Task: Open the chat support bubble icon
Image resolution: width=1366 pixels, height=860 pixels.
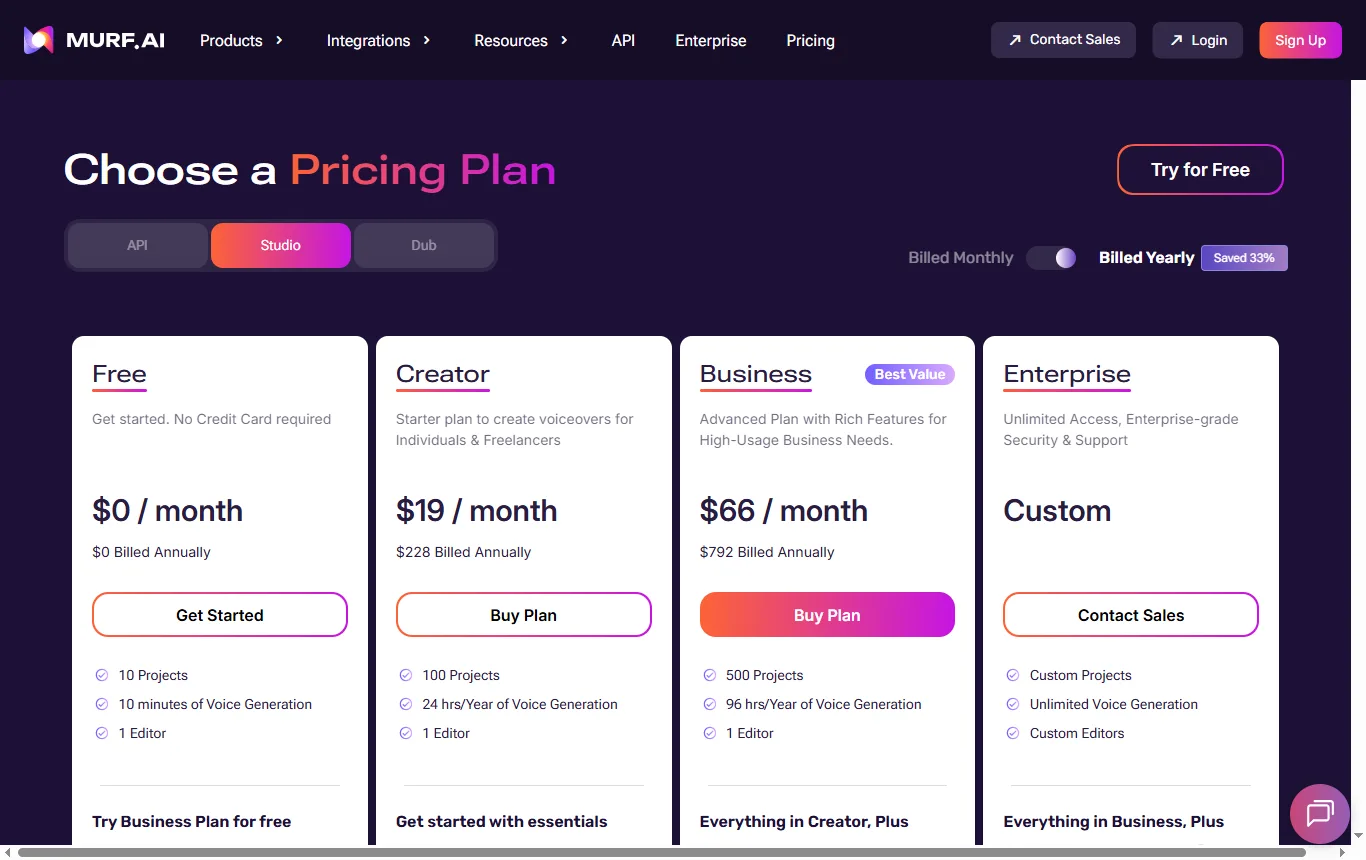Action: (x=1320, y=814)
